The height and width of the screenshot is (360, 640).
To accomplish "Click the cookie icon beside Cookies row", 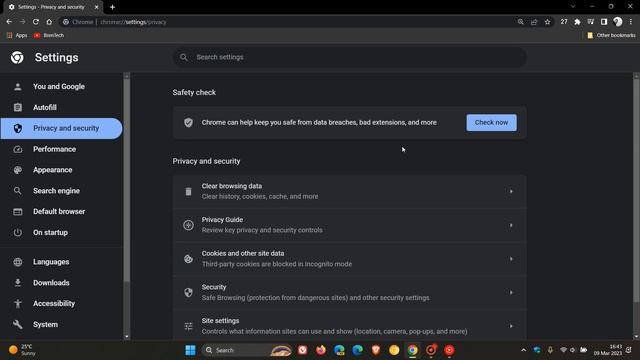I will point(188,259).
